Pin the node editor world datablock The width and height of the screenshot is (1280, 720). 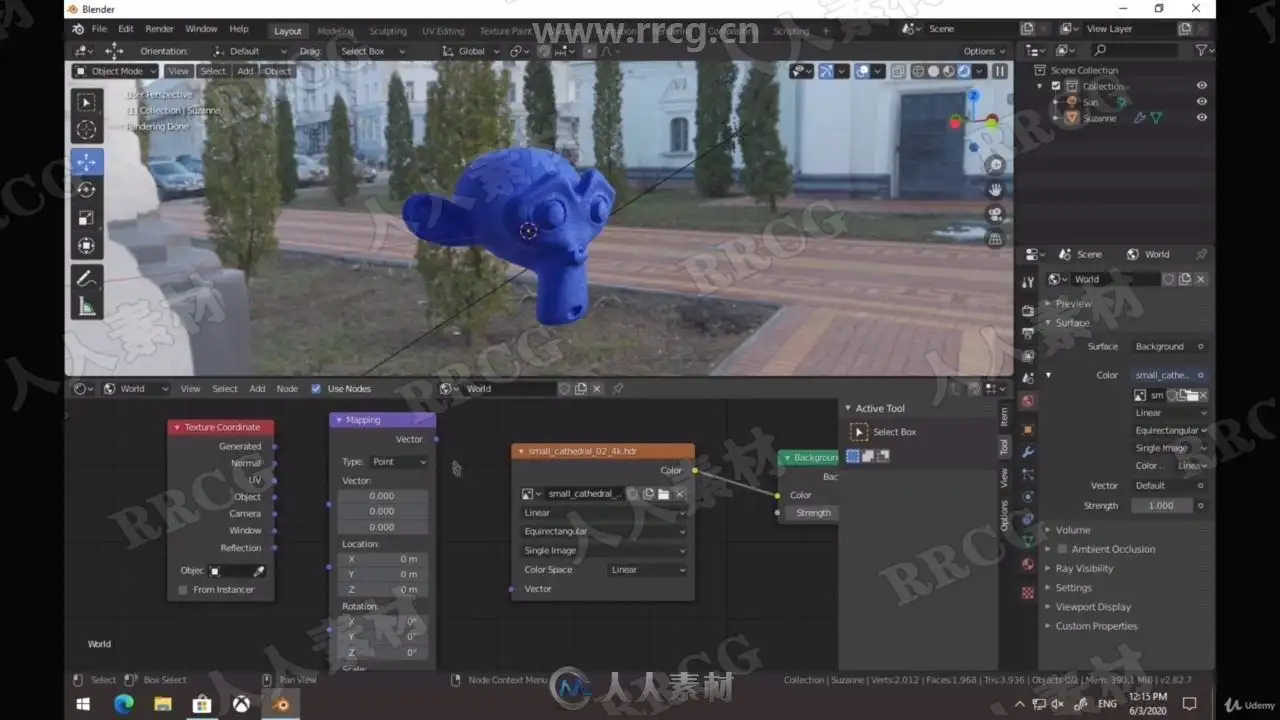[x=618, y=389]
